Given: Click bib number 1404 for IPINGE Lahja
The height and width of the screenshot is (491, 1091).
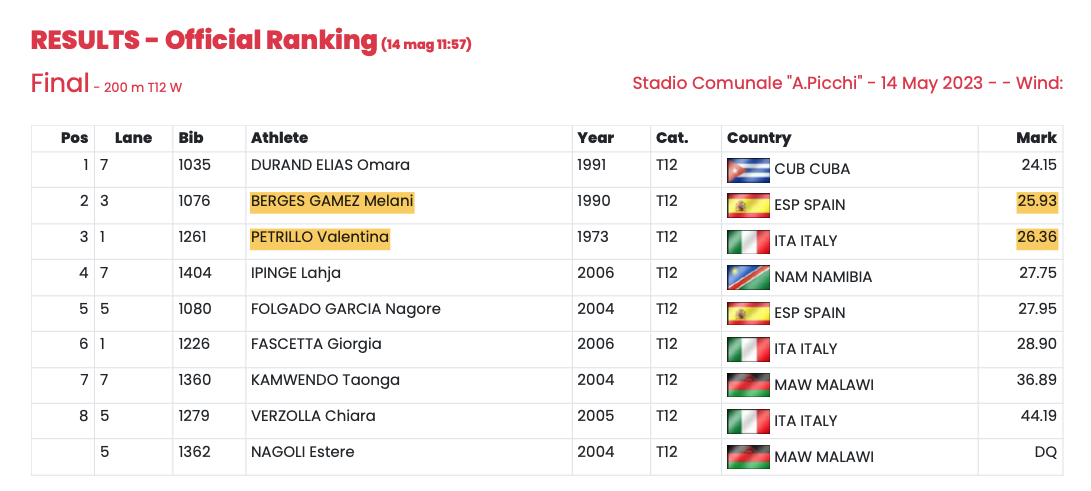Looking at the screenshot, I should [x=195, y=273].
